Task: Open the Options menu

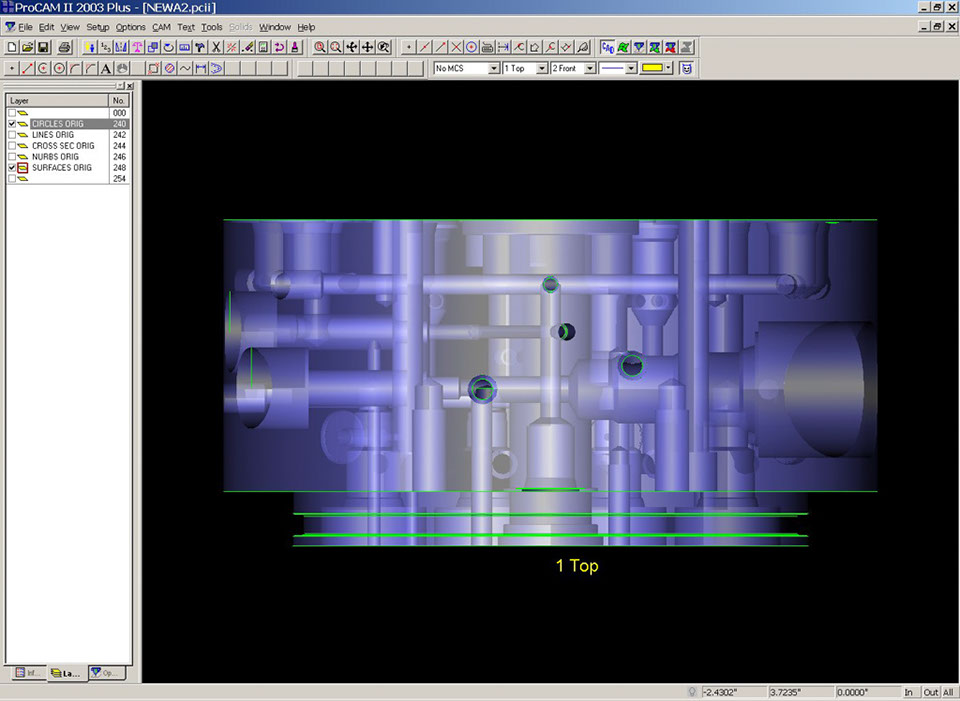Action: click(x=130, y=27)
